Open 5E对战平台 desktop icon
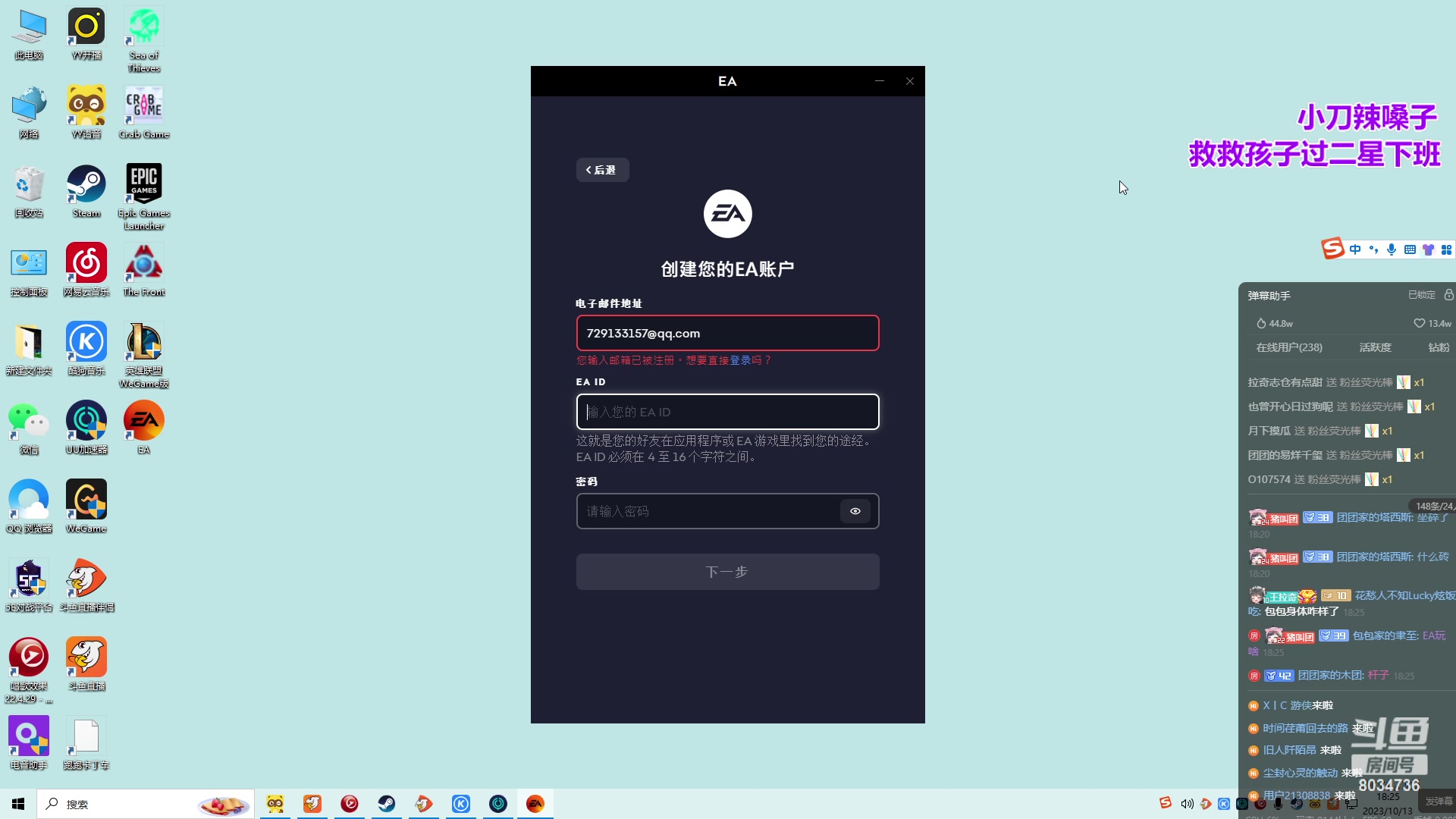Screen dimensions: 1456x819 [x=29, y=586]
